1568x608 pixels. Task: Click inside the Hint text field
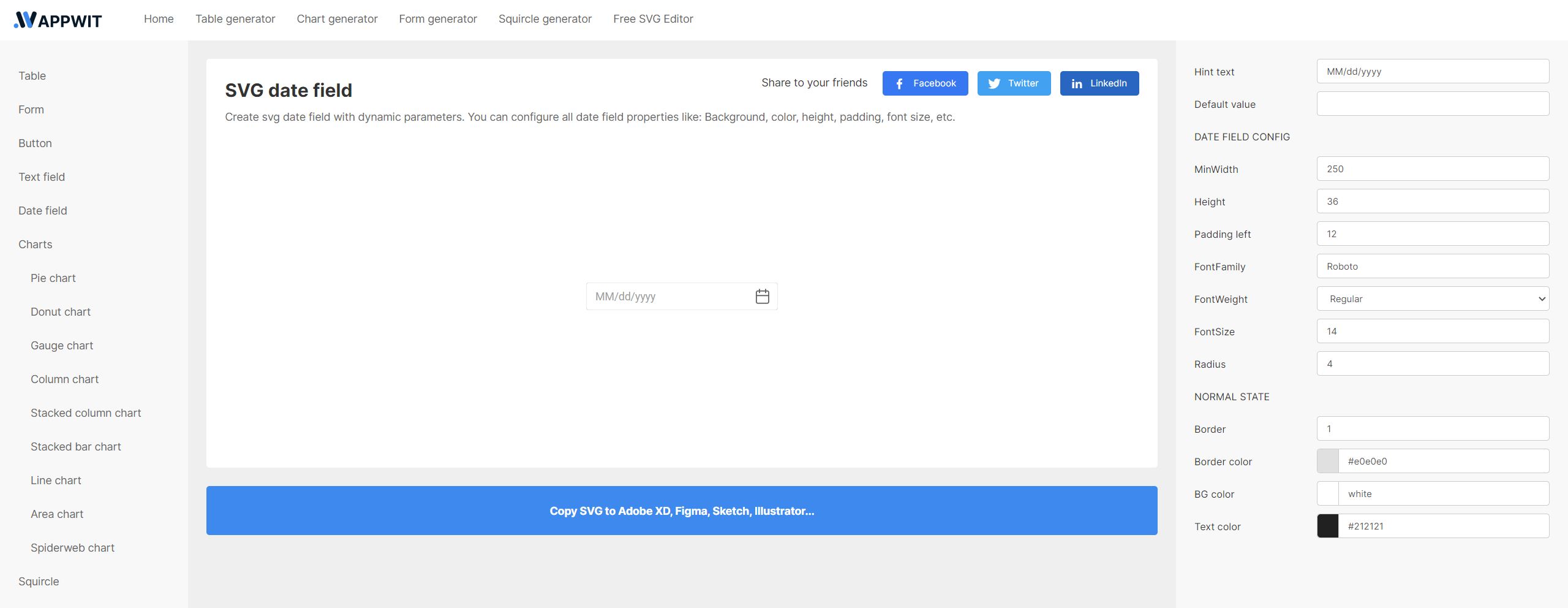[1433, 71]
